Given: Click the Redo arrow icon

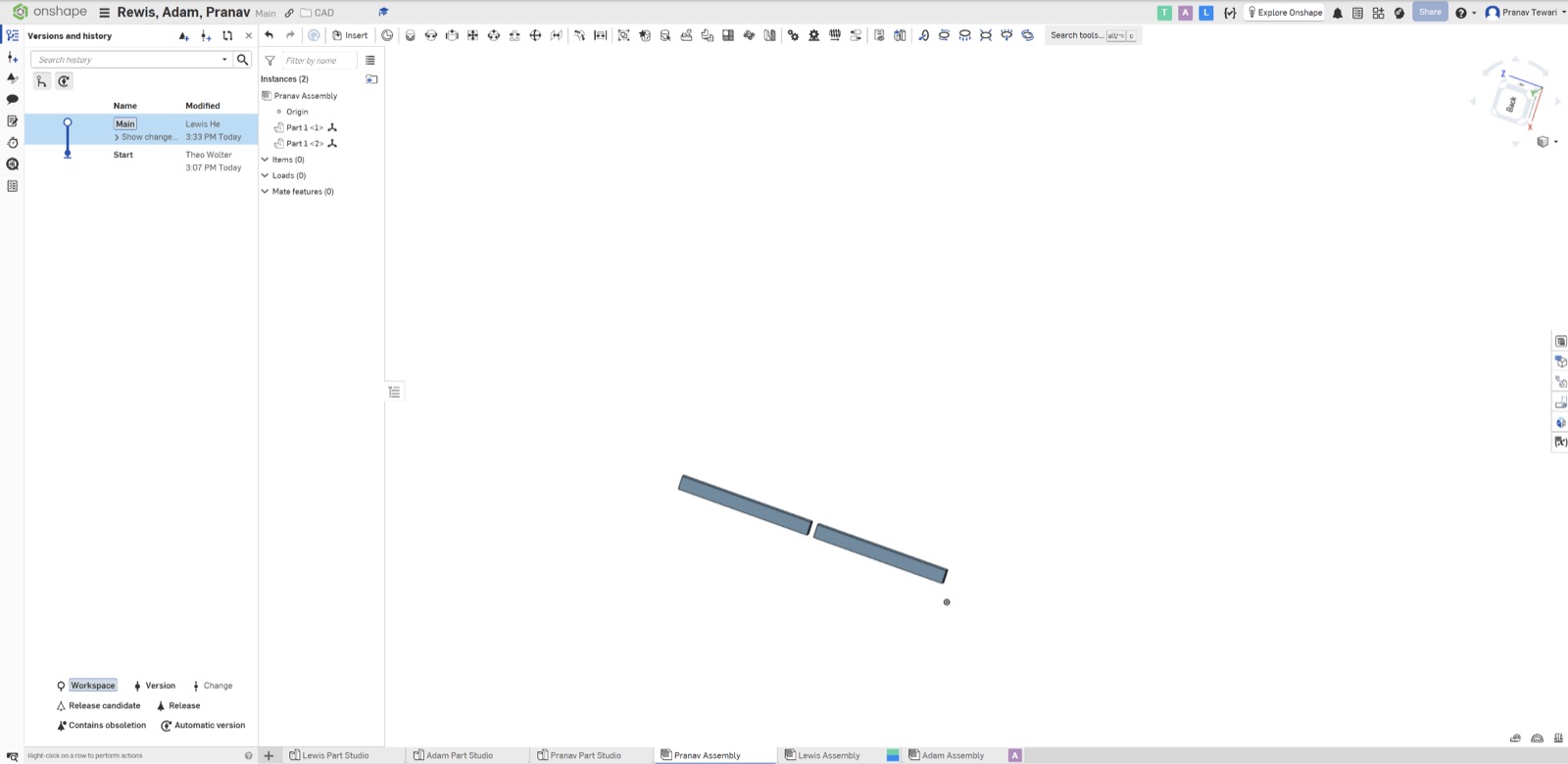Looking at the screenshot, I should (290, 35).
